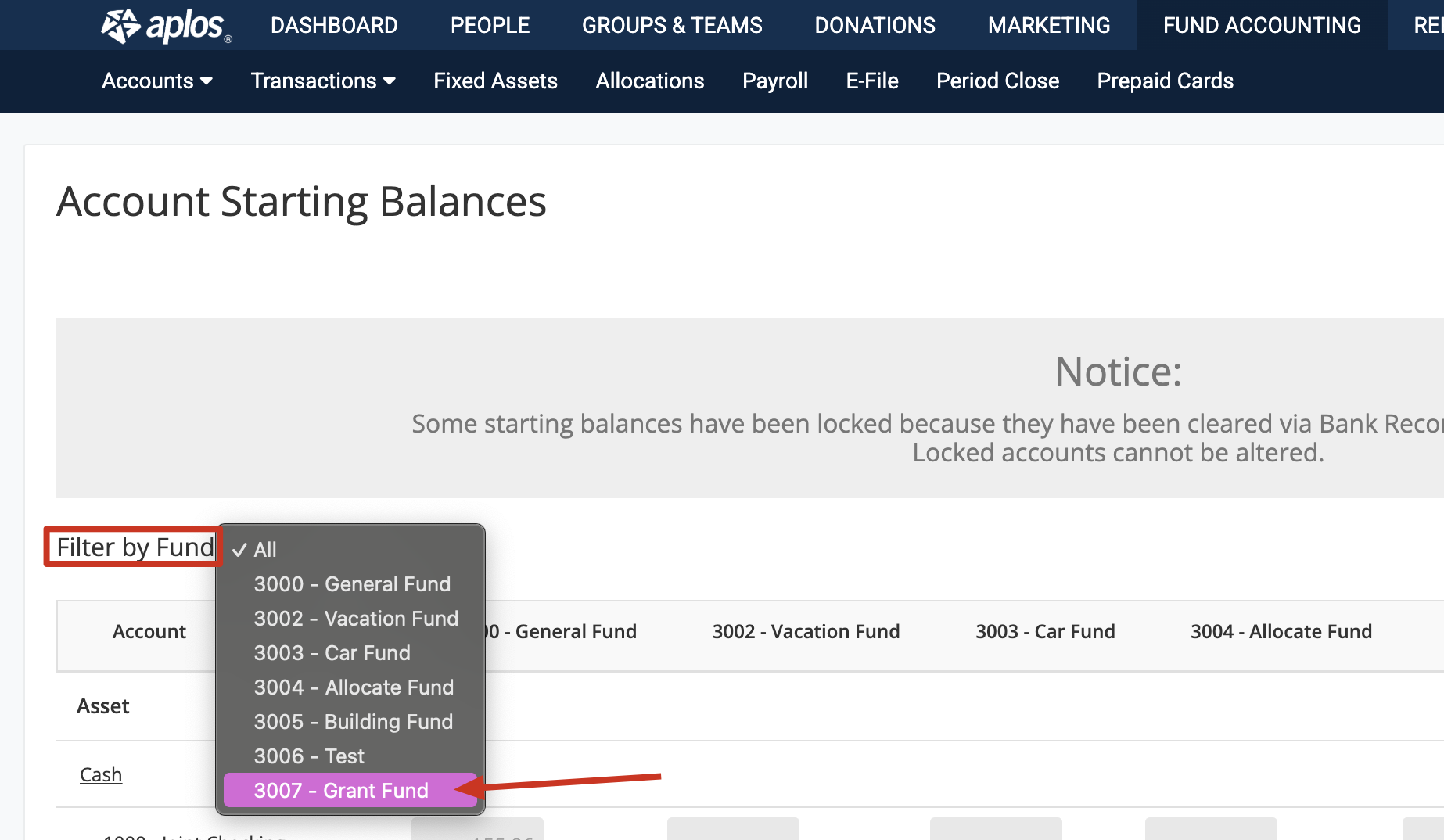Select 3005 - Building Fund option
1444x840 pixels.
point(353,721)
